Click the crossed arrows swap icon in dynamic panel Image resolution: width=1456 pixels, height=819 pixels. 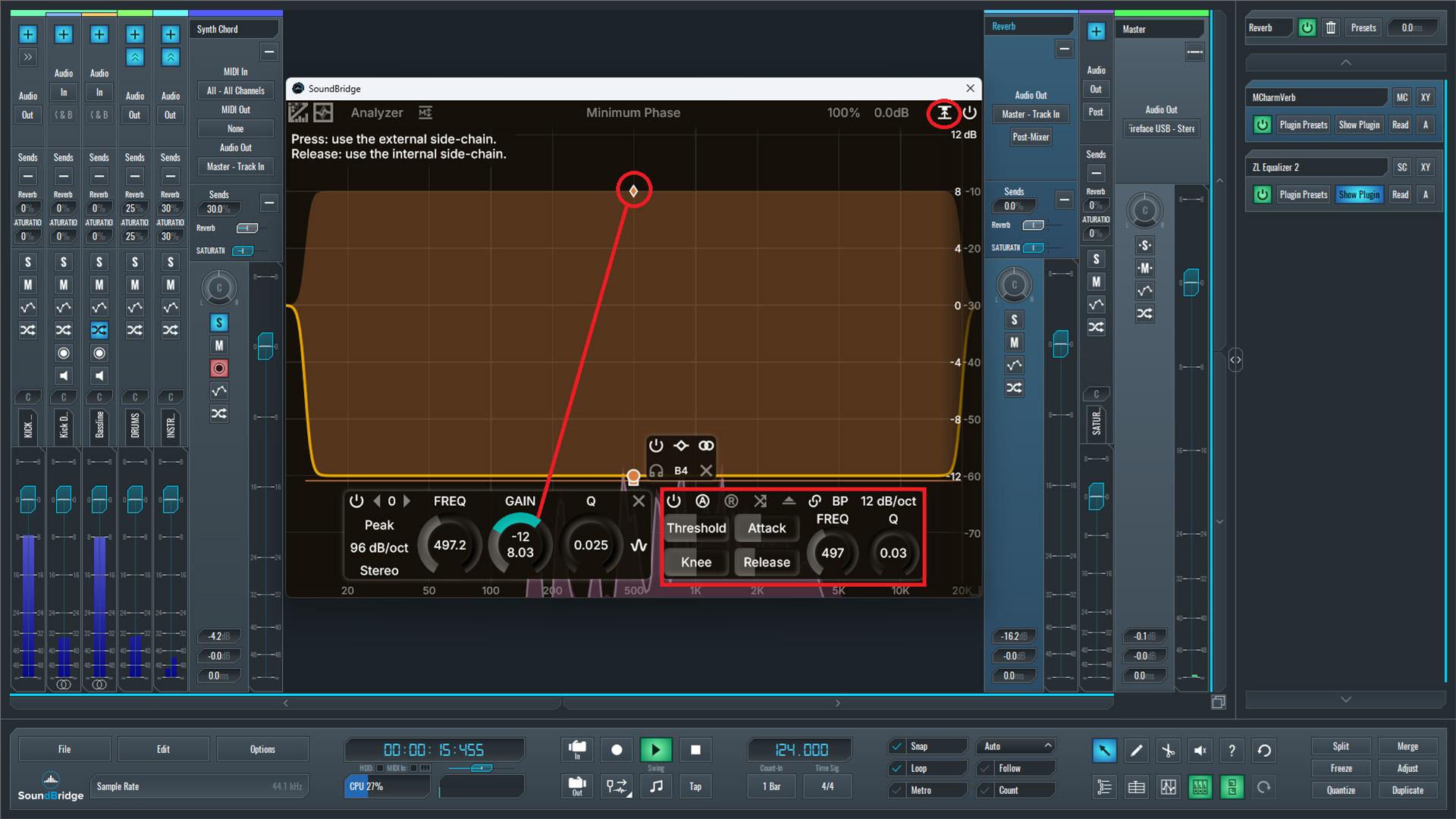click(x=760, y=501)
